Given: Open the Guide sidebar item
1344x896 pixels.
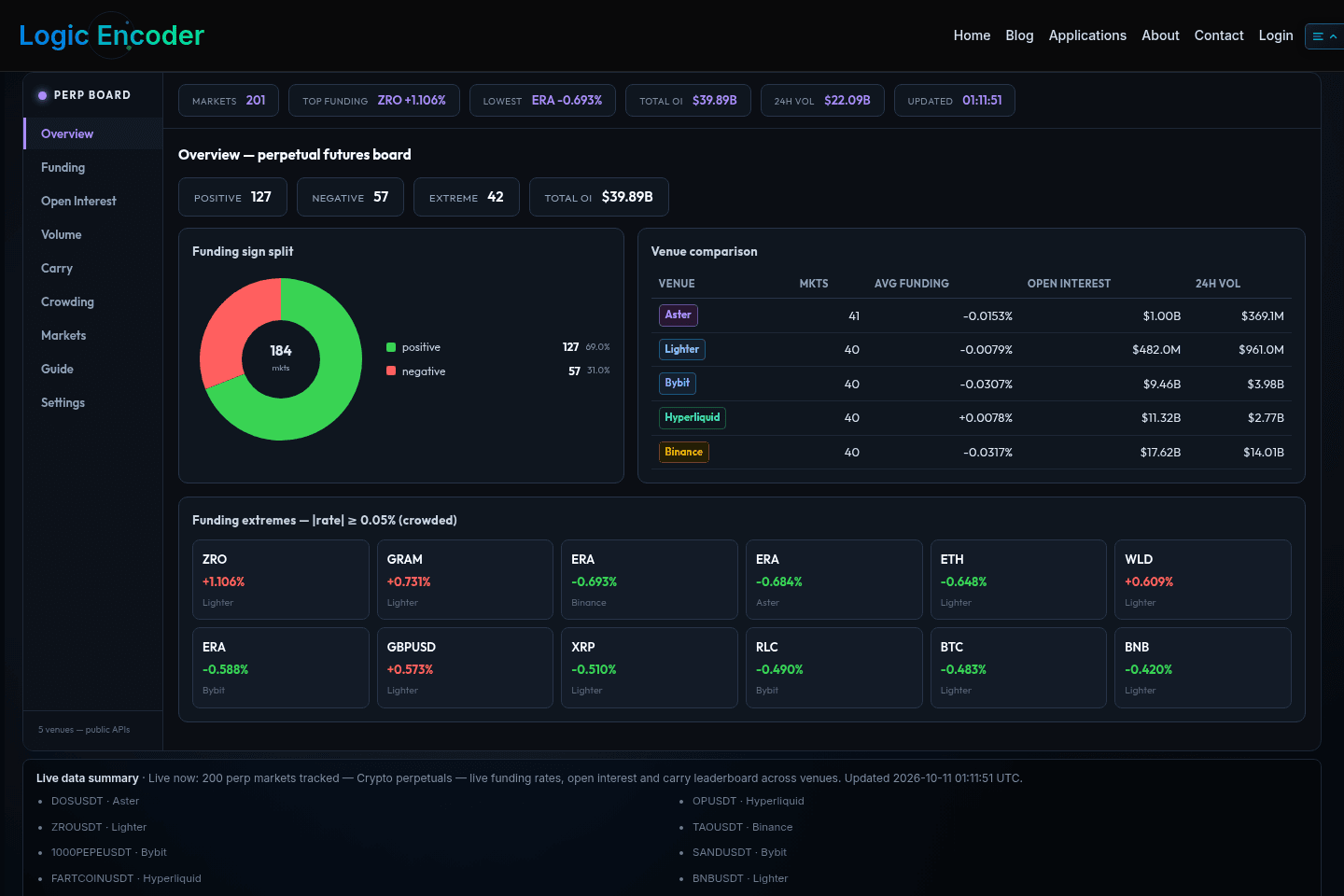Looking at the screenshot, I should [92, 369].
